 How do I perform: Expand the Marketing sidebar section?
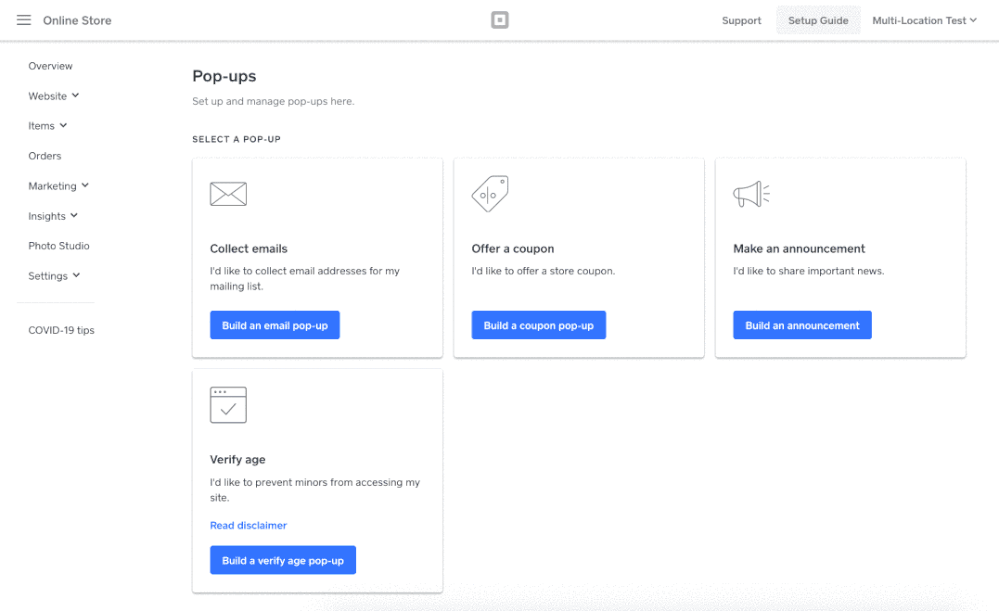pos(58,186)
